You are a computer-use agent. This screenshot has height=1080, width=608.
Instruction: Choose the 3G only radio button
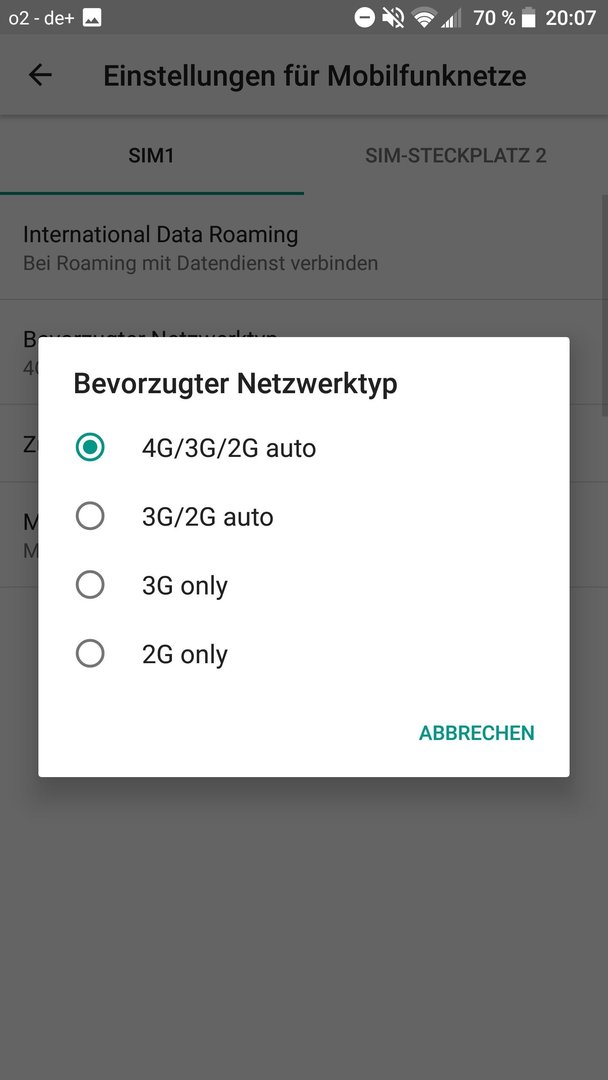tap(90, 585)
